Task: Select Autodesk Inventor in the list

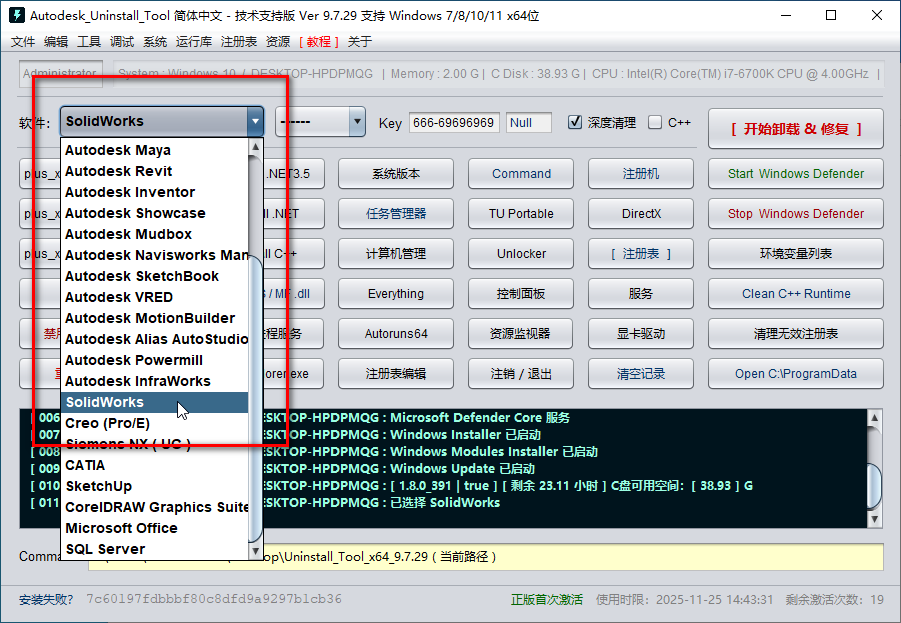Action: (155, 192)
